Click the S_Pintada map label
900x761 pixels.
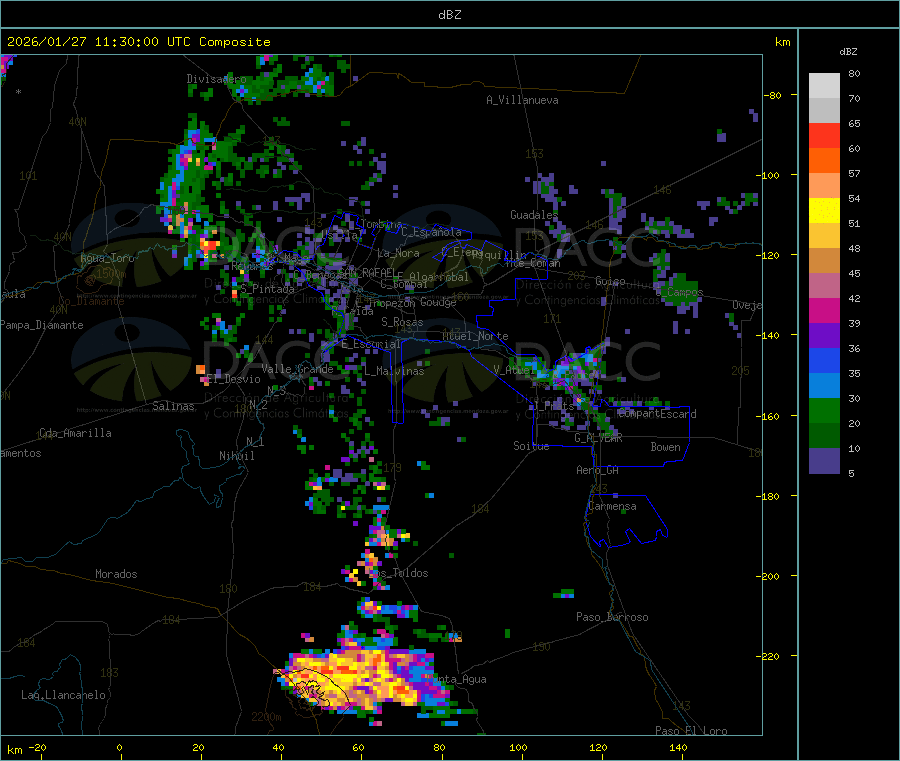[267, 289]
